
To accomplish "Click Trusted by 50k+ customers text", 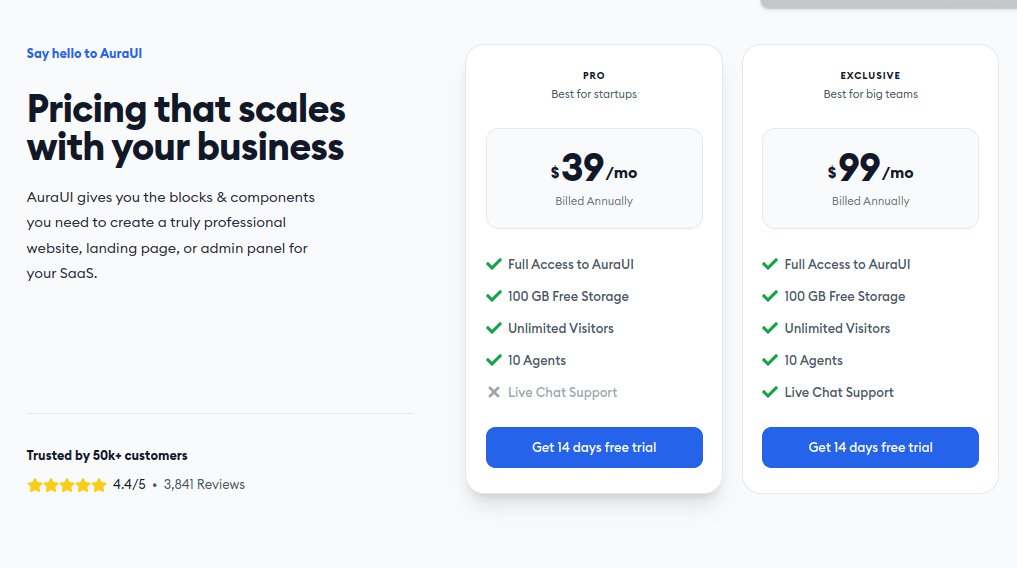I will tap(107, 455).
